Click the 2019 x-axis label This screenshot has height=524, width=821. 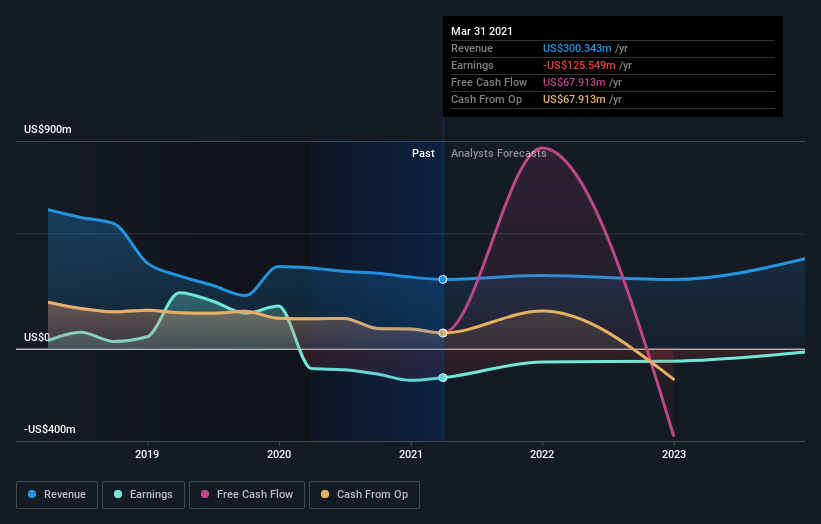coord(147,454)
